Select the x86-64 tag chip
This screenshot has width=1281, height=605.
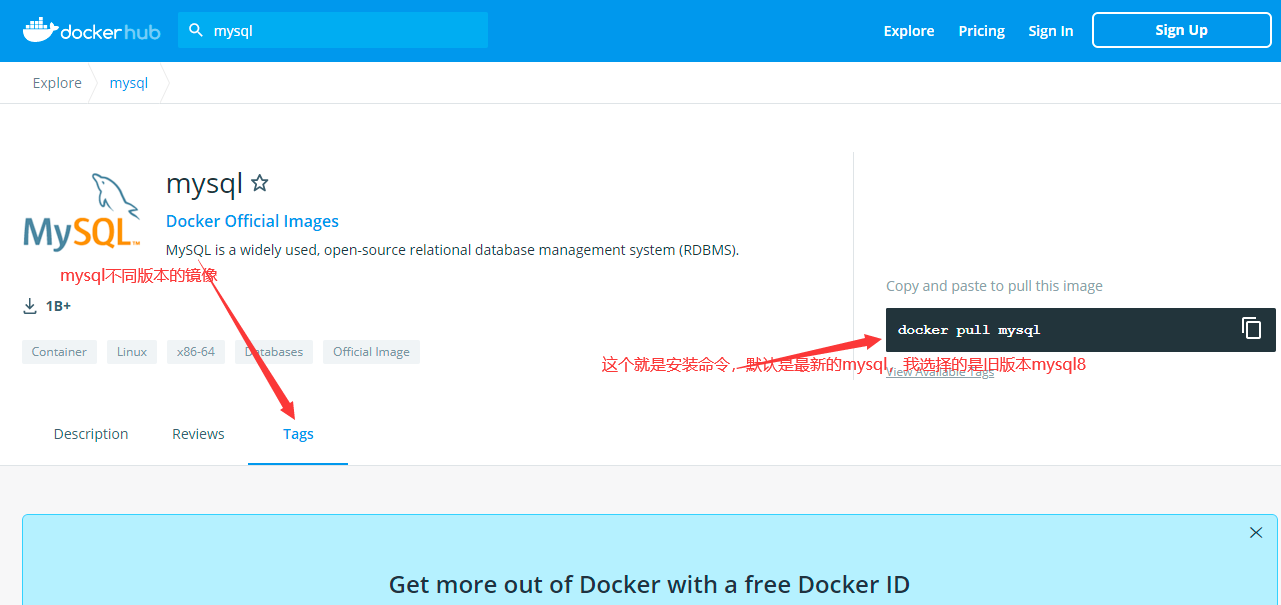pyautogui.click(x=196, y=352)
